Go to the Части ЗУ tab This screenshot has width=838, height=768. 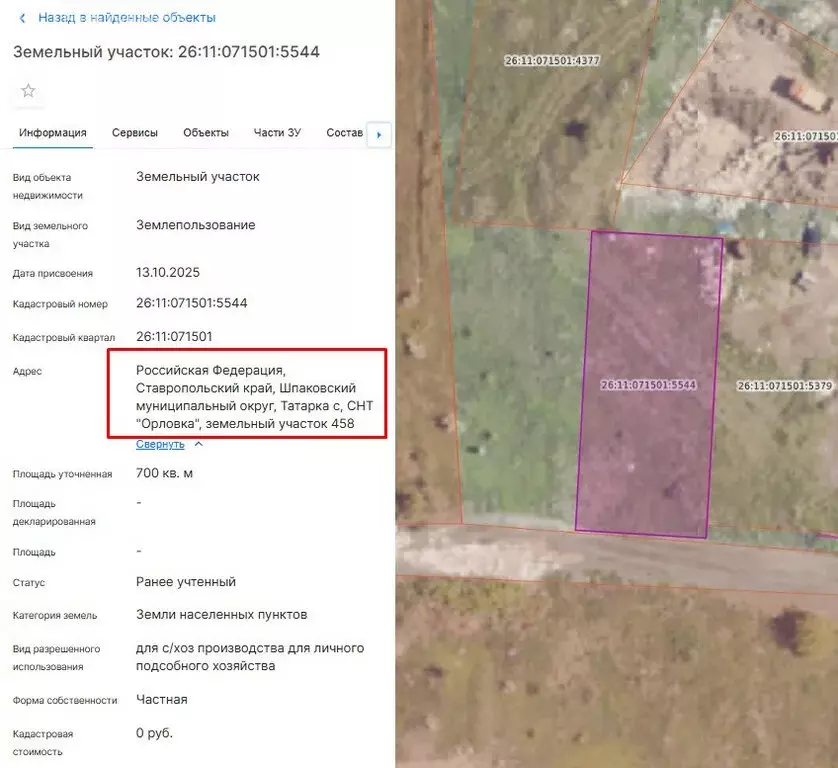pyautogui.click(x=277, y=133)
